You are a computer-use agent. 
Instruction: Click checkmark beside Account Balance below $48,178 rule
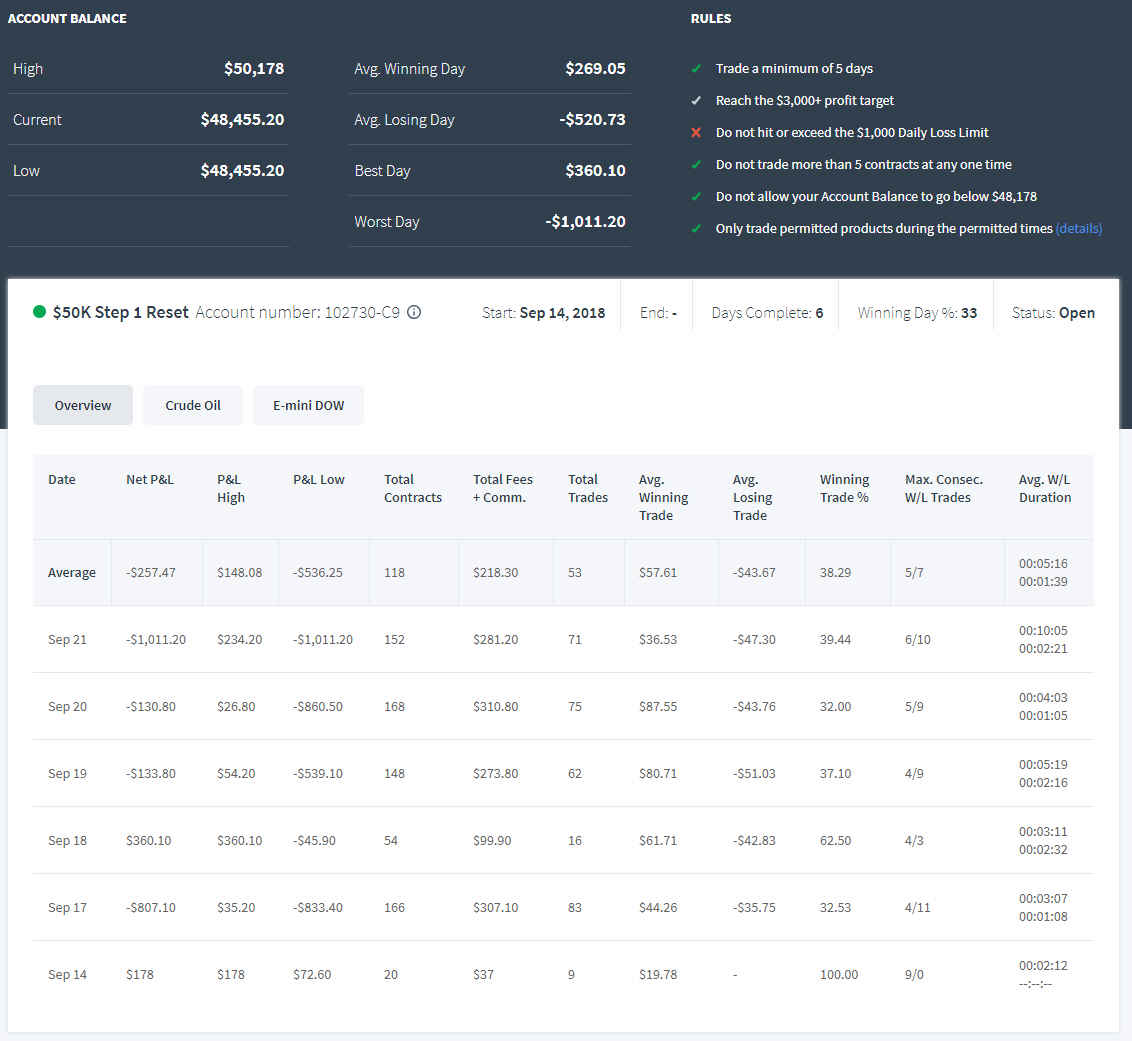[696, 196]
